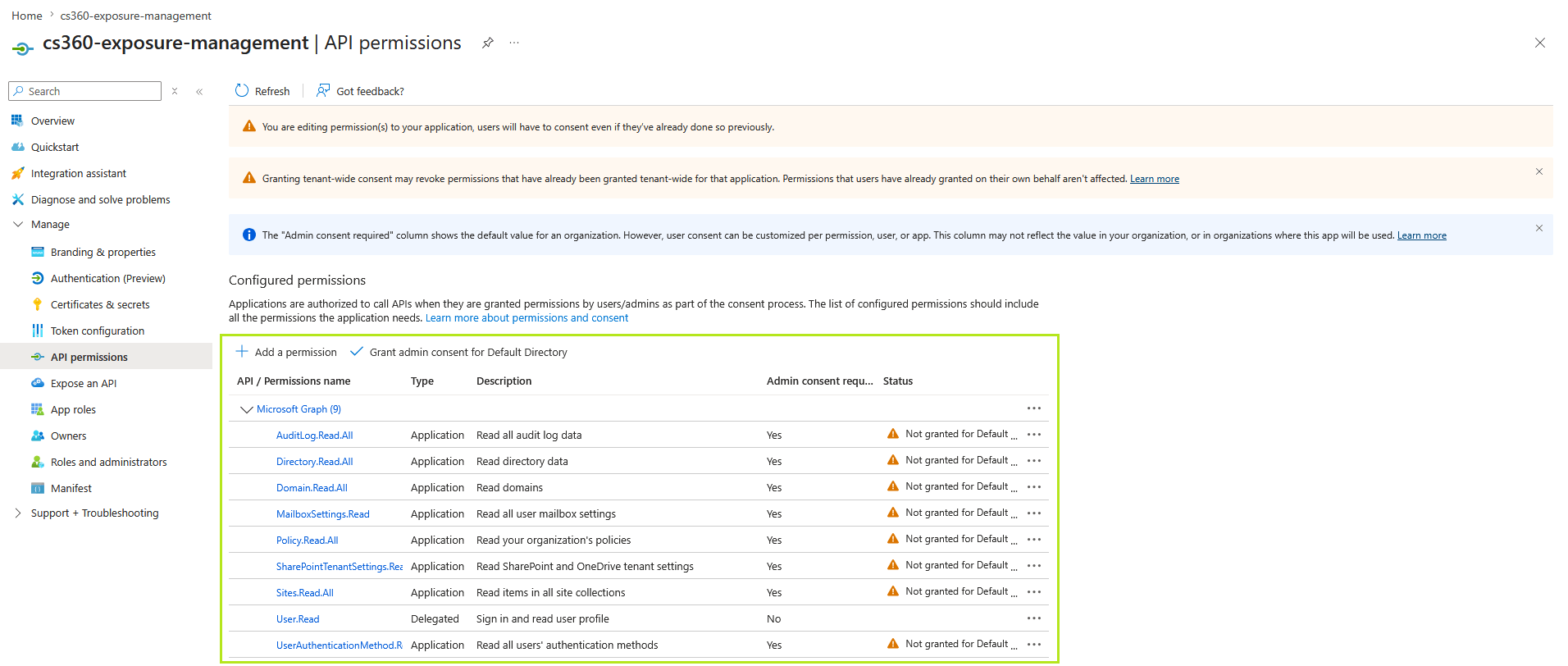This screenshot has width=1568, height=666.
Task: Open ellipsis menu for Domain.Read.All row
Action: (1034, 487)
